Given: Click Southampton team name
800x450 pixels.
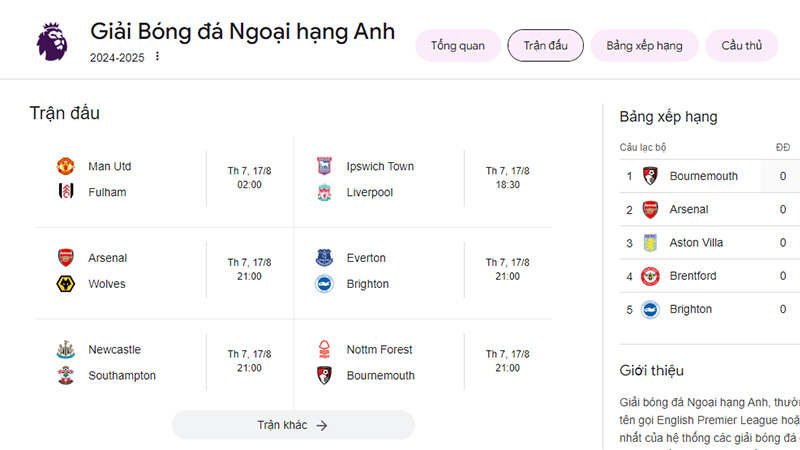Looking at the screenshot, I should (x=122, y=376).
